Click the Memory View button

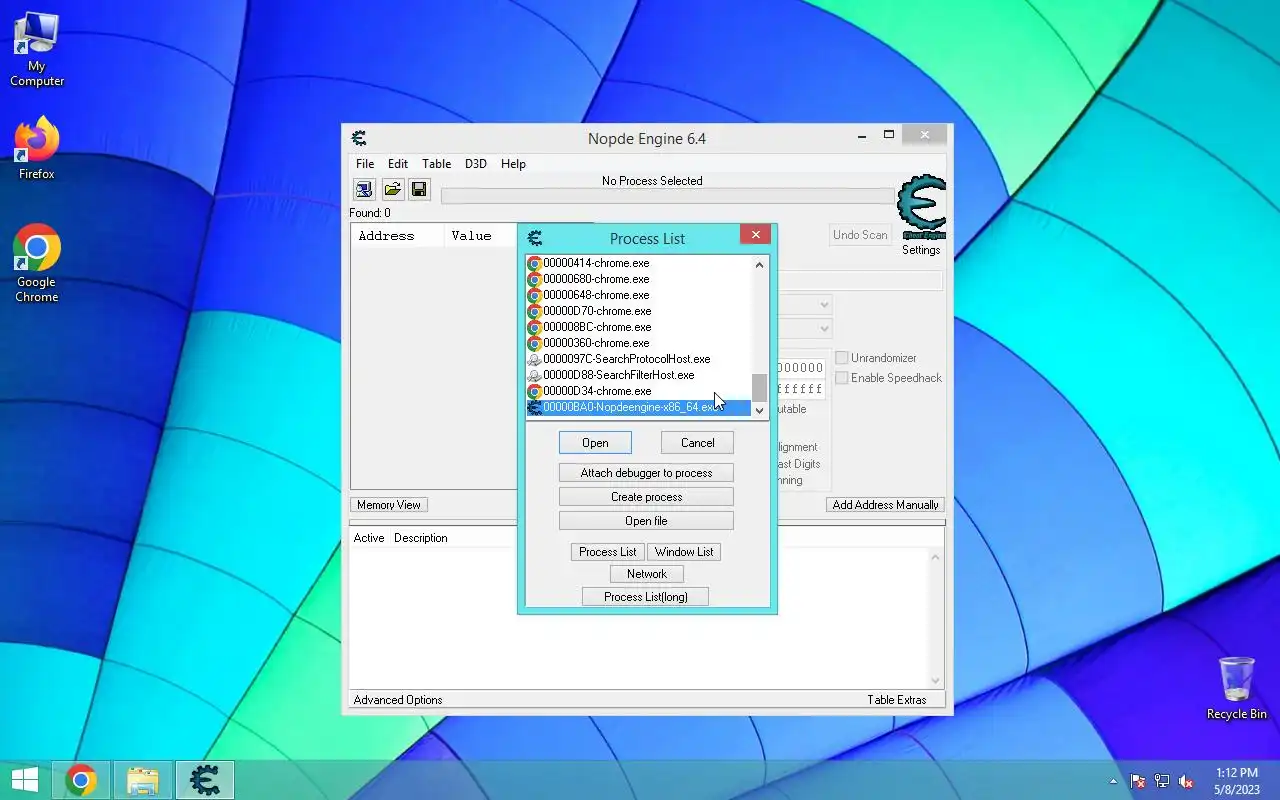[x=389, y=505]
